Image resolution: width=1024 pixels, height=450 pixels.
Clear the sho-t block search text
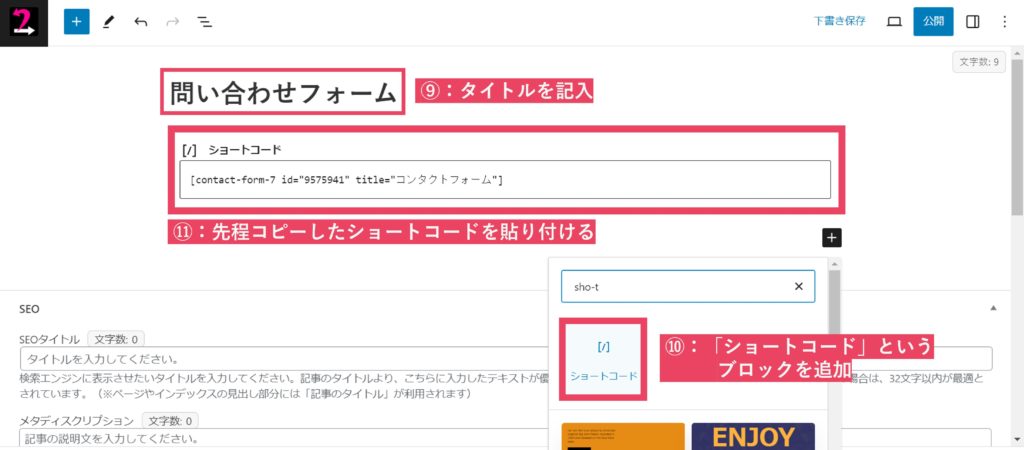[798, 286]
